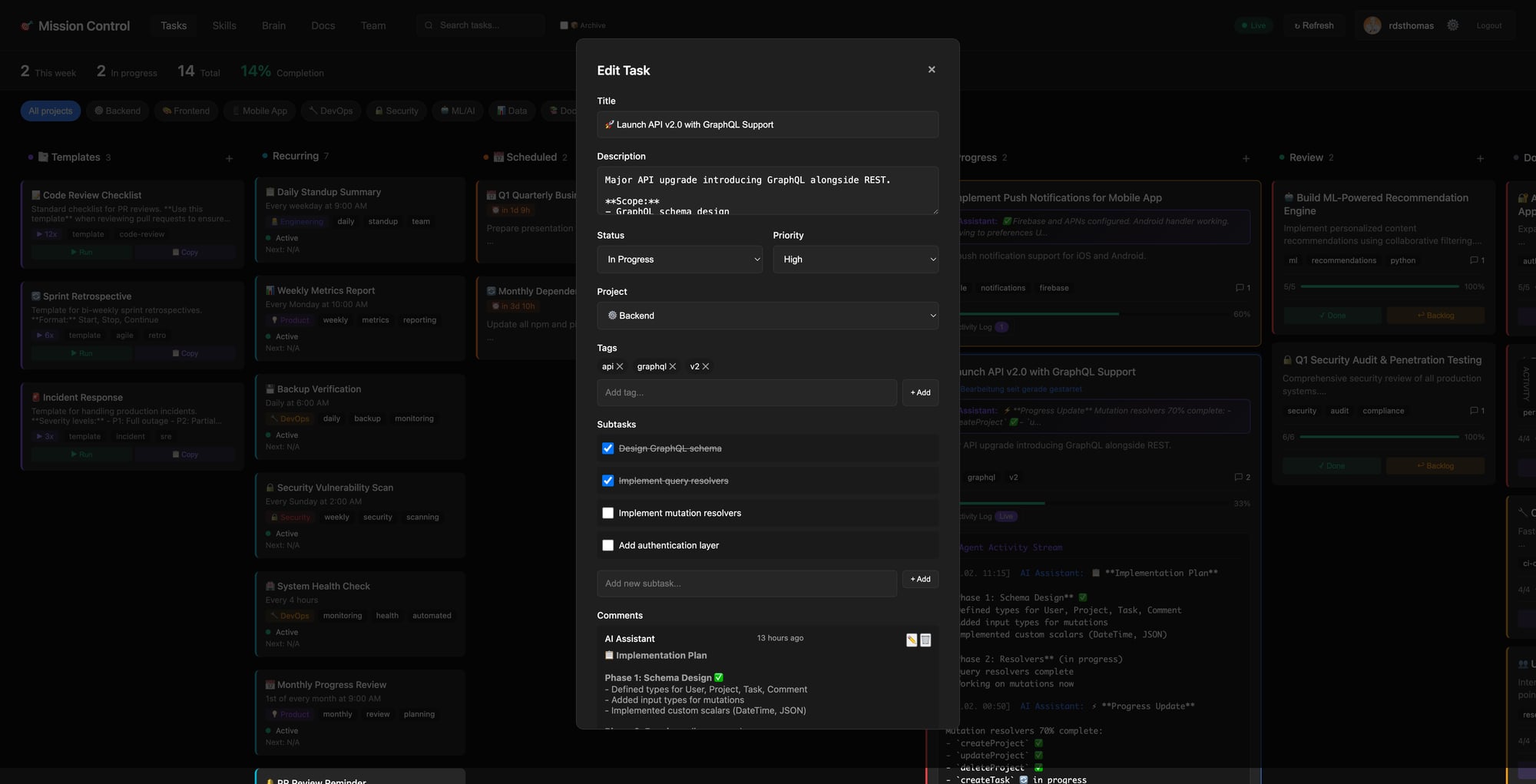
Task: Add a task to Templates column
Action: click(229, 158)
